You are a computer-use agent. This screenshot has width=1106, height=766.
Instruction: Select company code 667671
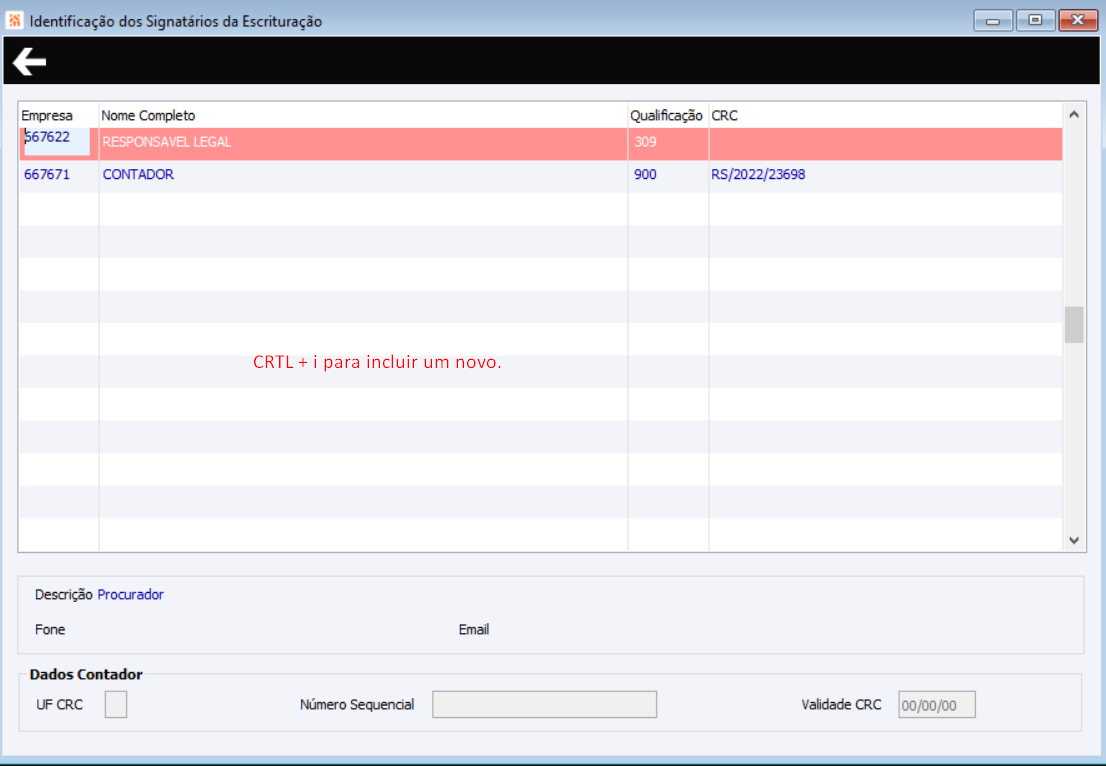pos(47,174)
